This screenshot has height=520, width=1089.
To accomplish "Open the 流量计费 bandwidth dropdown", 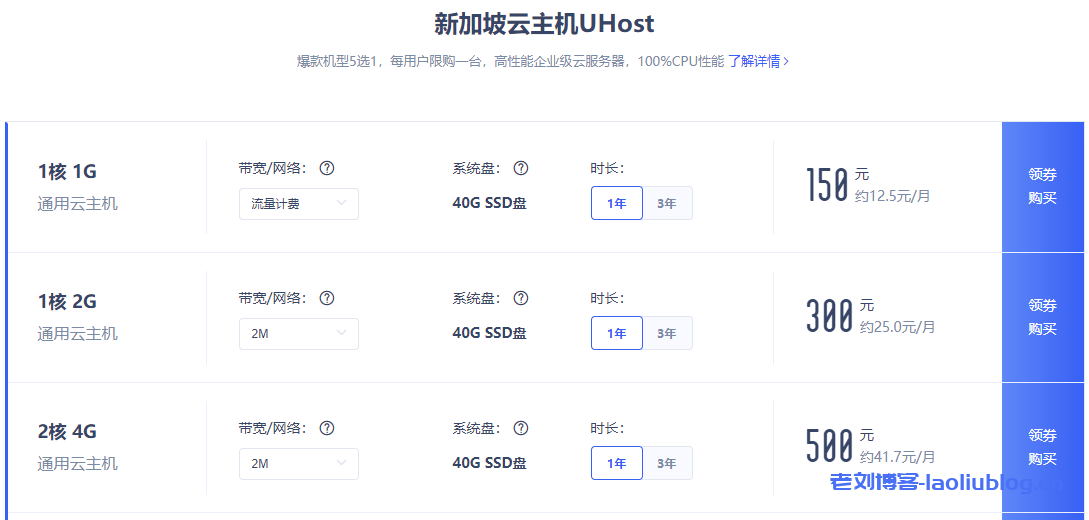I will click(298, 203).
